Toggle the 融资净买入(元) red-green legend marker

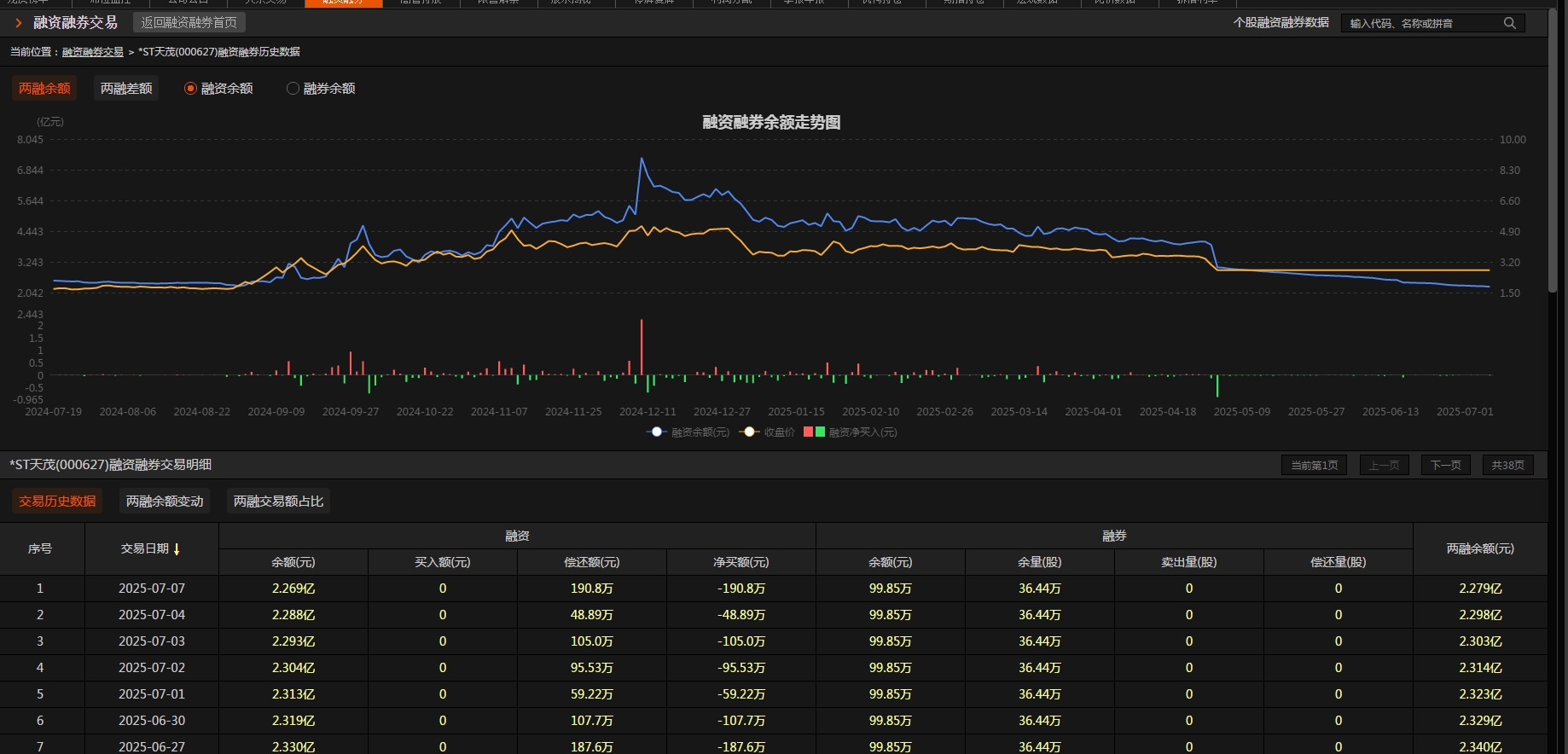click(x=814, y=432)
